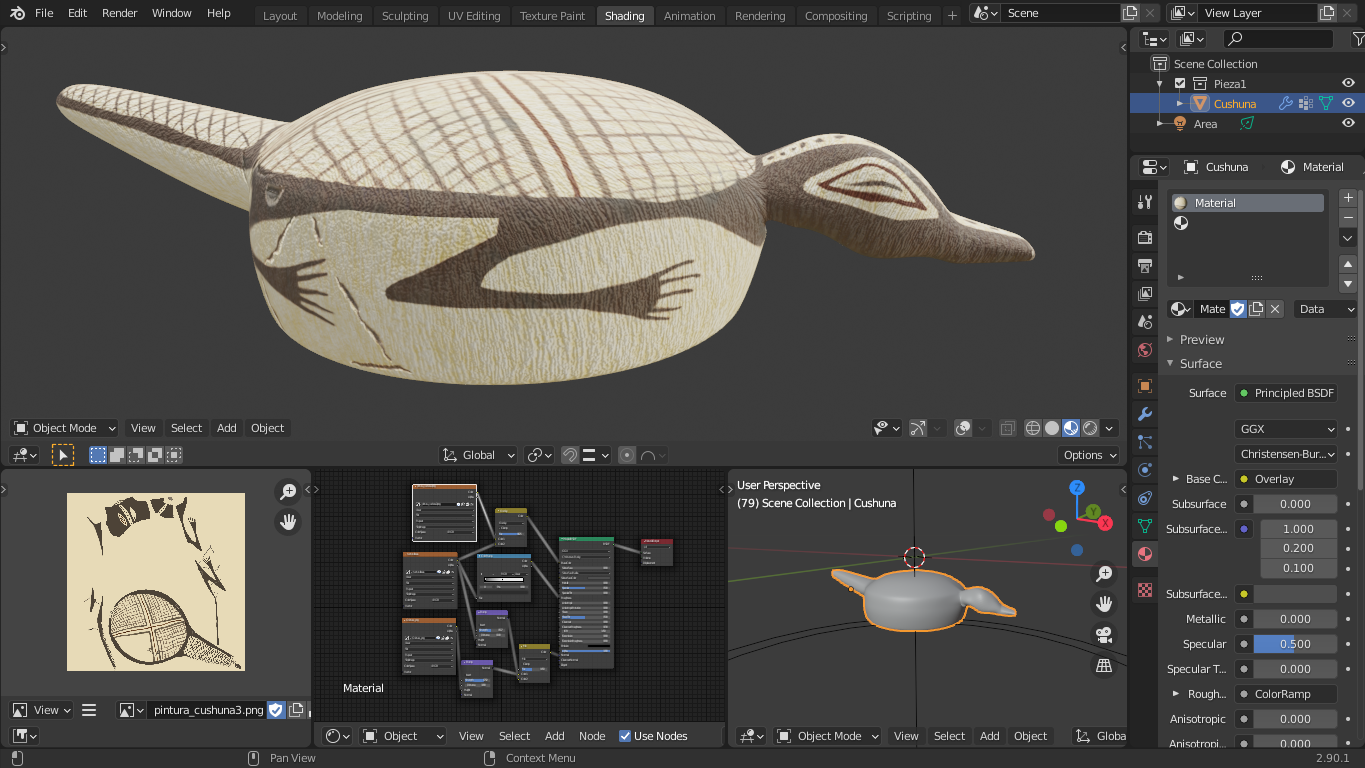Expand the Base Color property
This screenshot has width=1365, height=768.
click(1175, 479)
